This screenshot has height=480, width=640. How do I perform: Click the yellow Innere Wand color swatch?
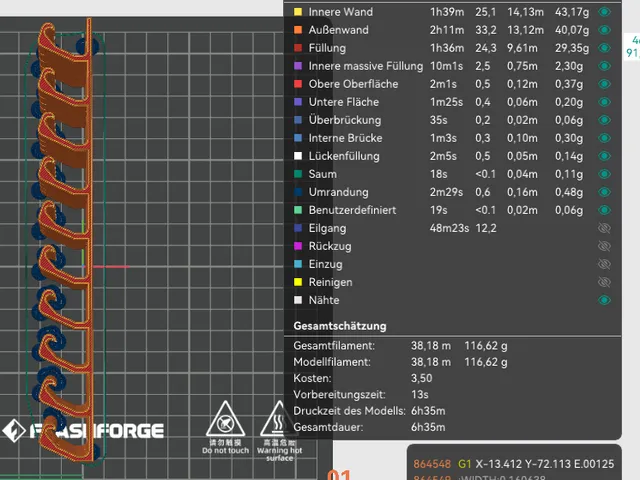click(298, 12)
